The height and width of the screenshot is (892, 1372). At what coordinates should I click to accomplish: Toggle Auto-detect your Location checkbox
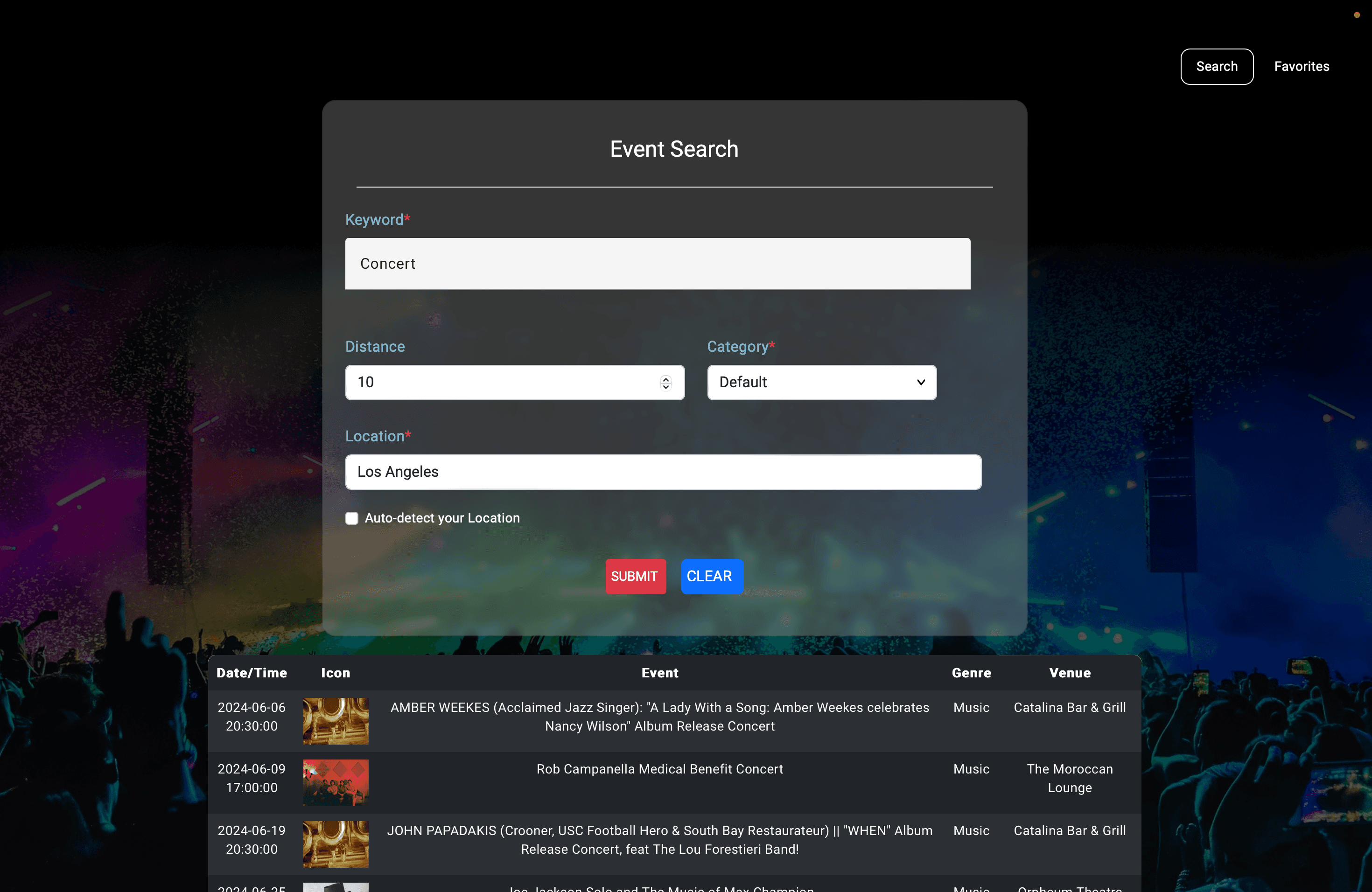click(352, 518)
